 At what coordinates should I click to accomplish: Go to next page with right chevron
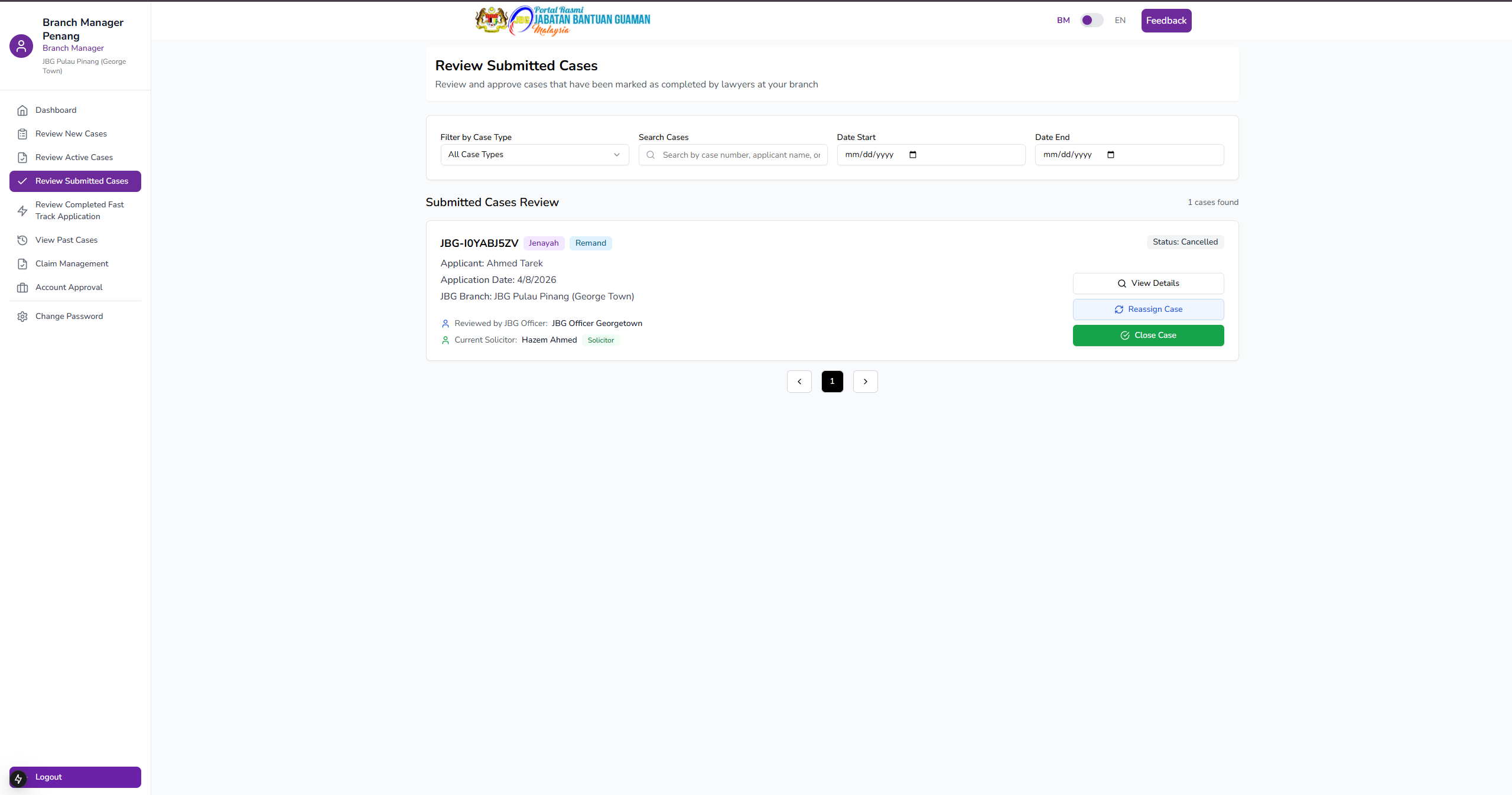[865, 382]
